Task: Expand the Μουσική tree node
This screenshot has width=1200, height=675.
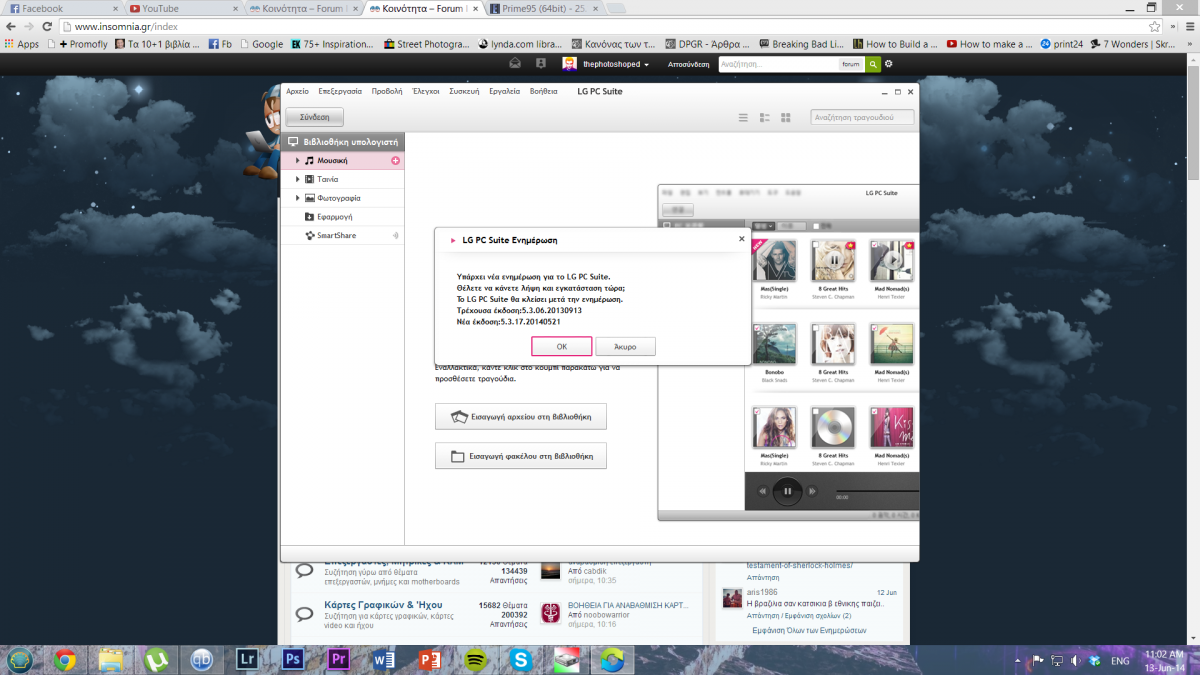Action: (297, 161)
